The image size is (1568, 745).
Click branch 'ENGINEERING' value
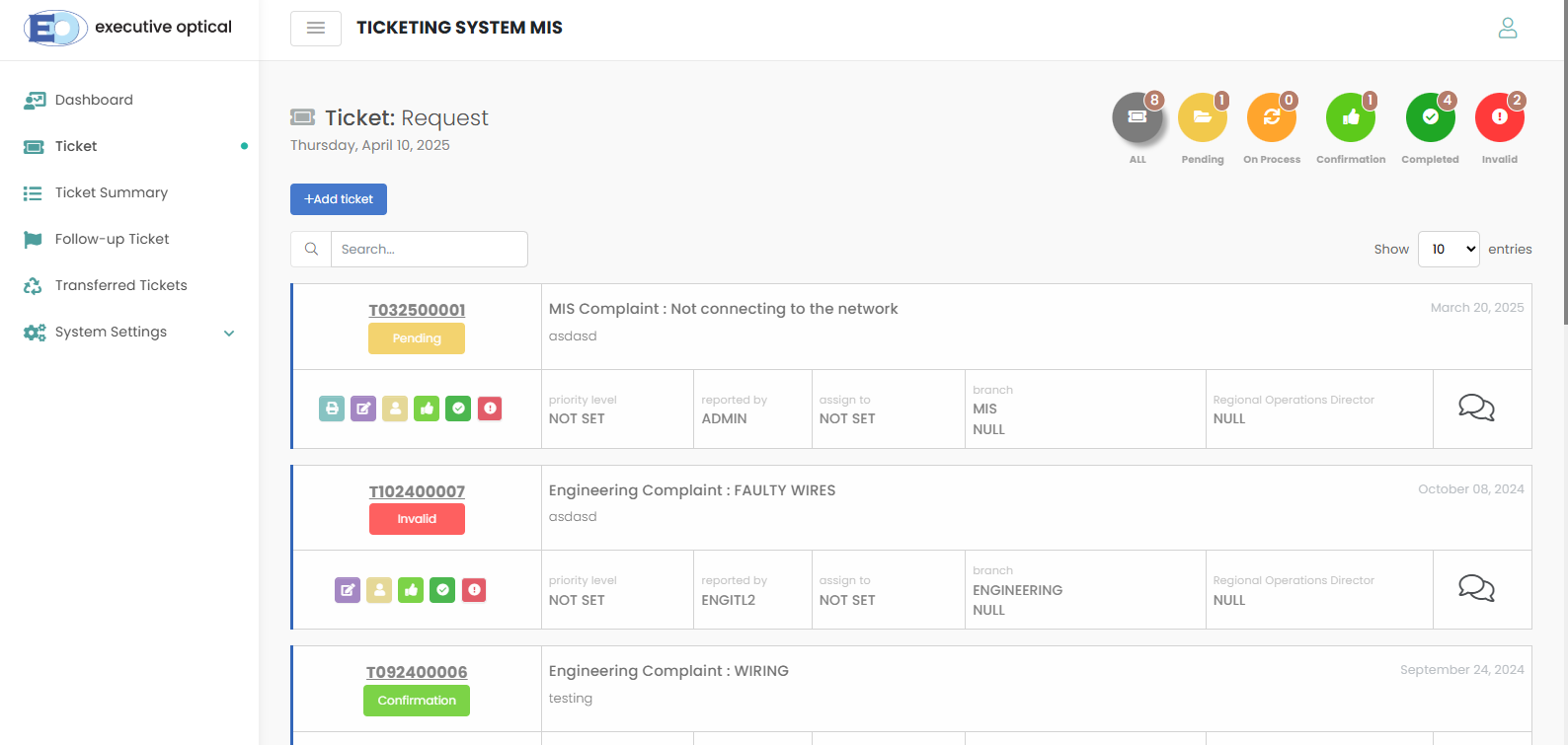pyautogui.click(x=1018, y=590)
